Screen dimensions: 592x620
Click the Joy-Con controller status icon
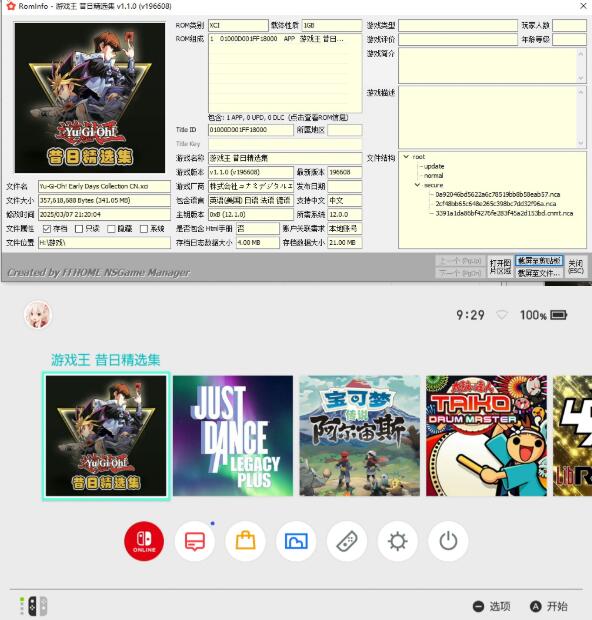coord(34,606)
